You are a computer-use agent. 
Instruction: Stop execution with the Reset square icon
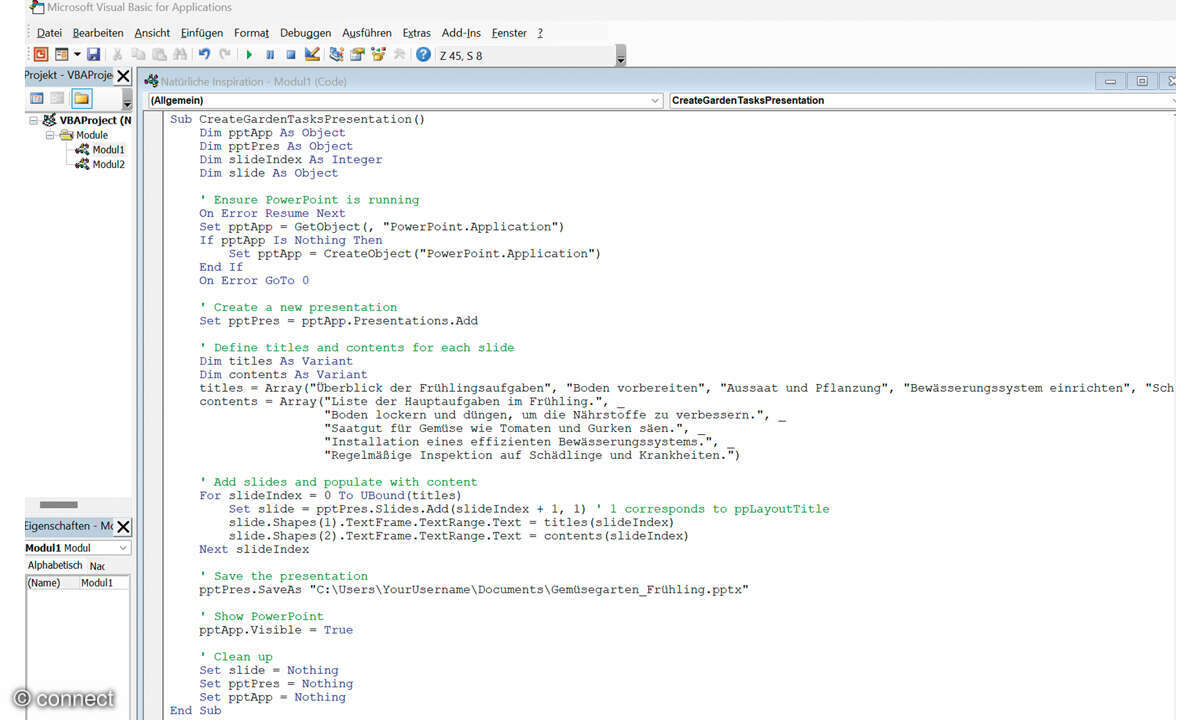click(290, 55)
